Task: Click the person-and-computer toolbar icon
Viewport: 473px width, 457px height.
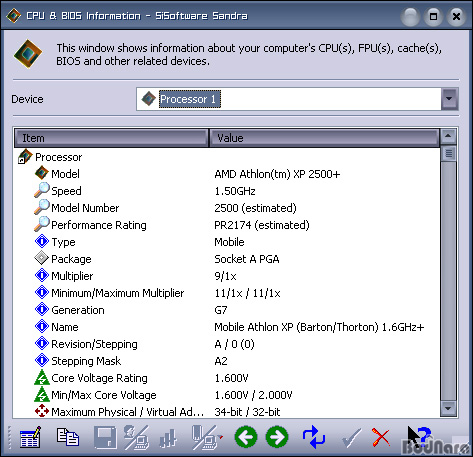Action: [x=136, y=437]
